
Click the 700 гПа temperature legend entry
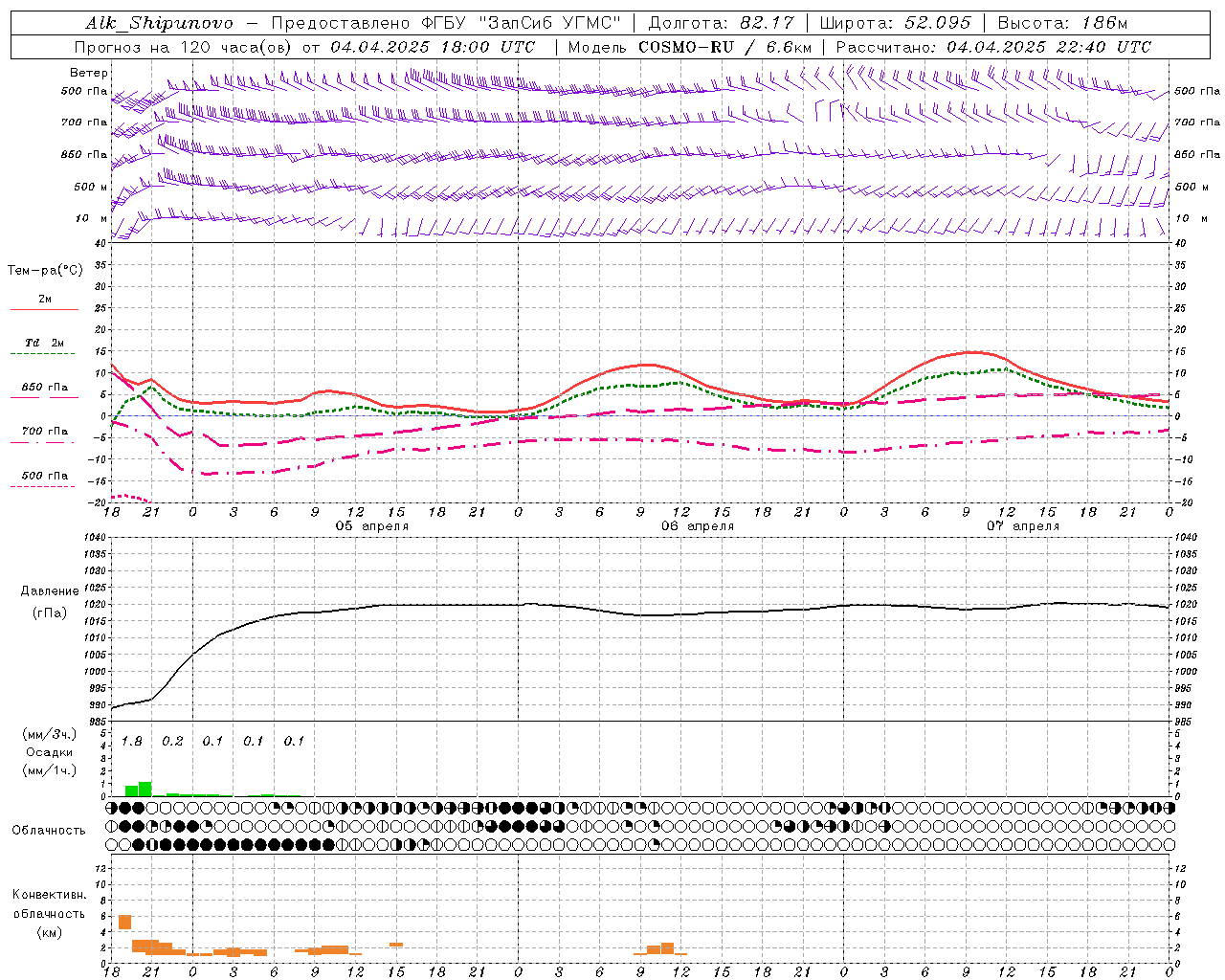(45, 432)
